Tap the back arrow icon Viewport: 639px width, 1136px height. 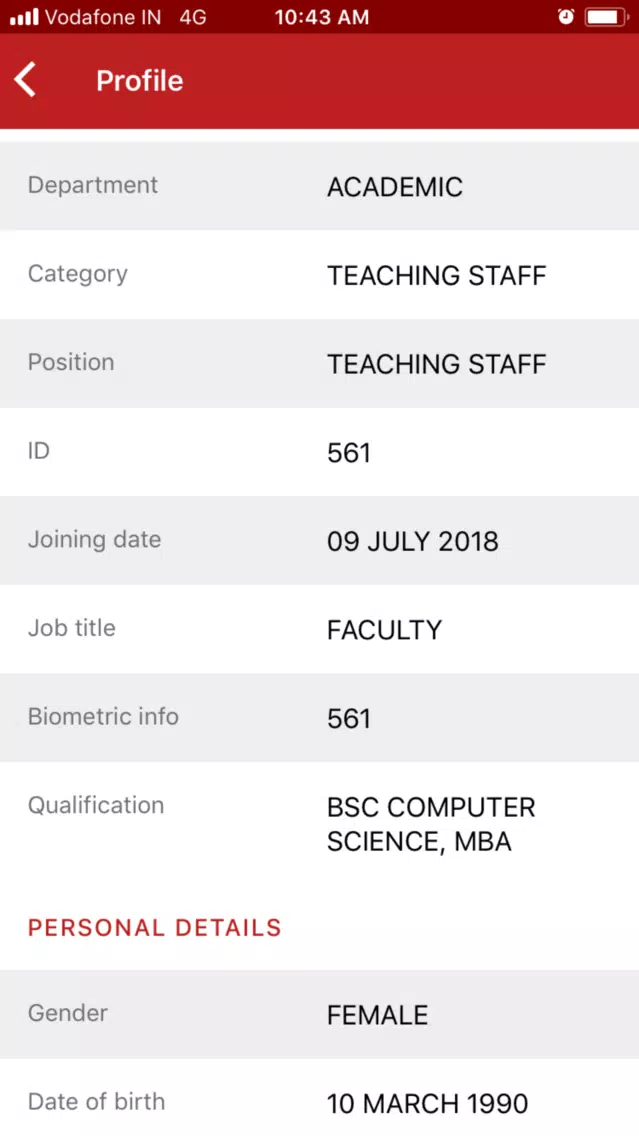click(25, 80)
